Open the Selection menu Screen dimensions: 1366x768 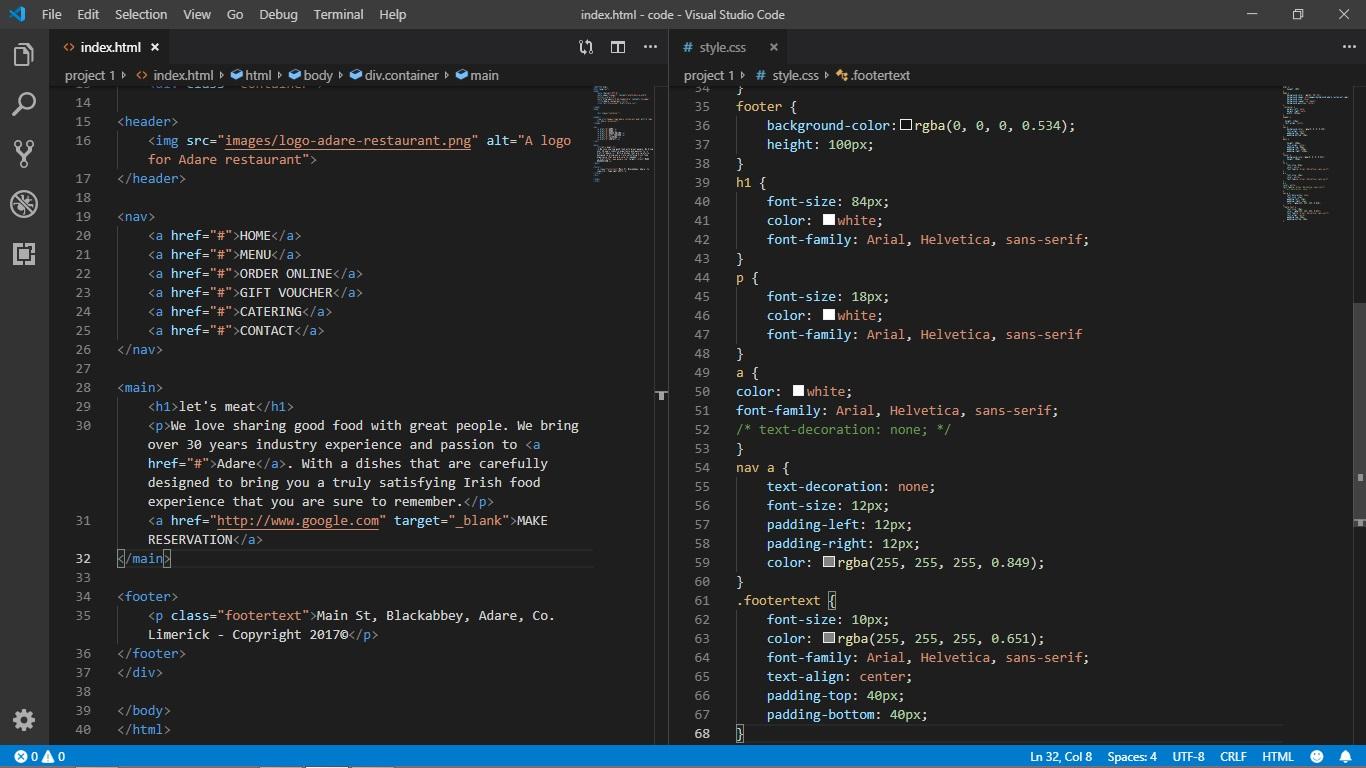tap(141, 14)
